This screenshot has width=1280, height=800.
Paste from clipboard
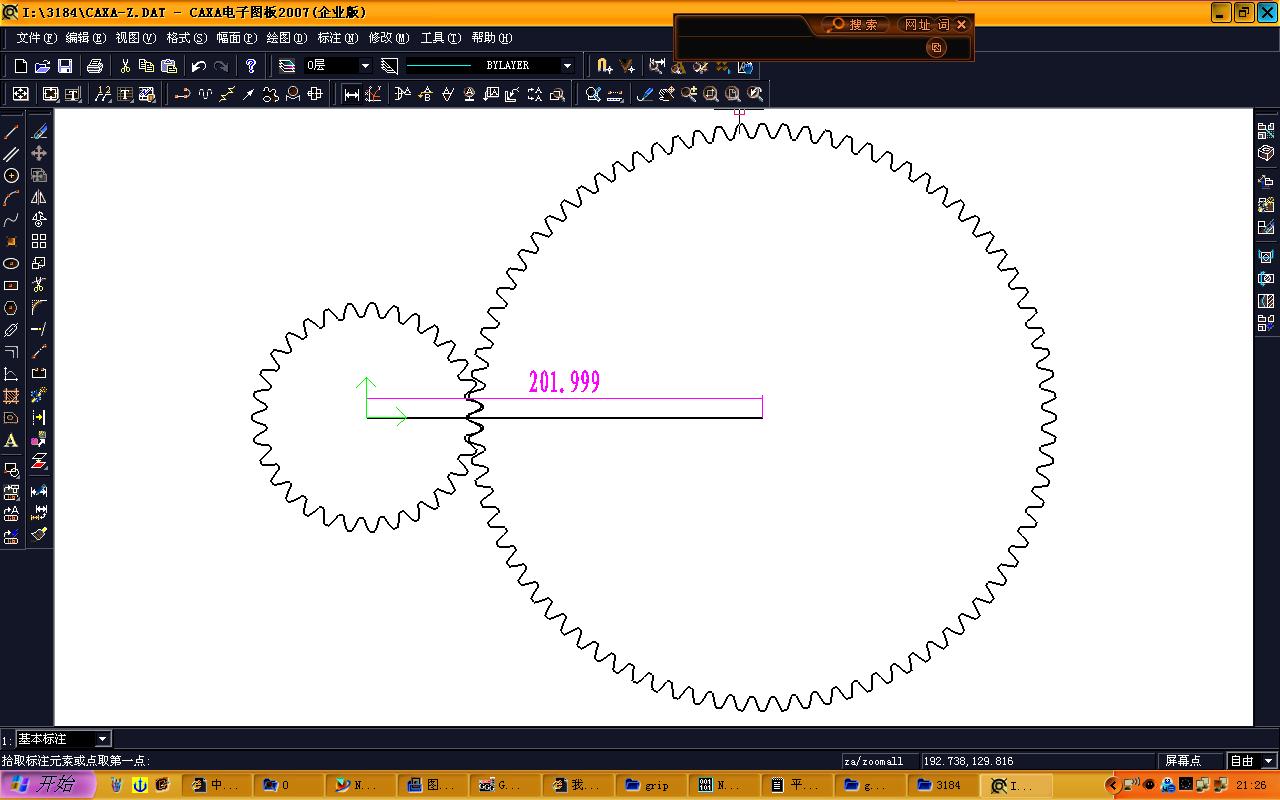tap(169, 66)
